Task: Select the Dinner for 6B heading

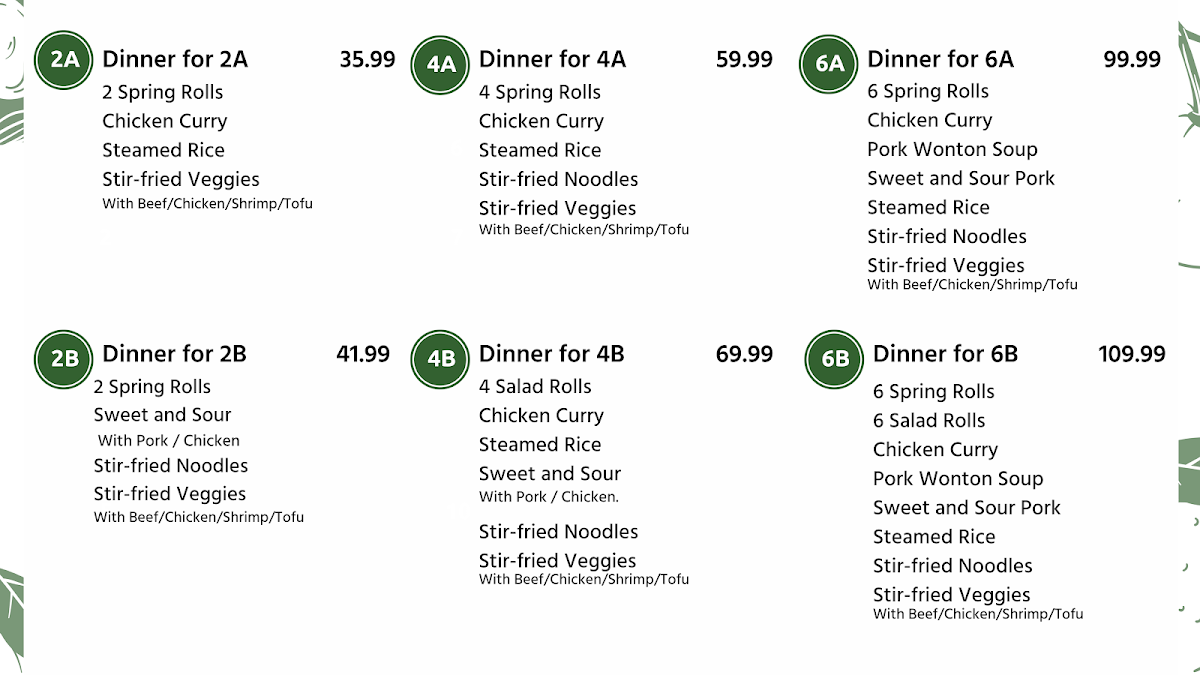Action: point(945,354)
